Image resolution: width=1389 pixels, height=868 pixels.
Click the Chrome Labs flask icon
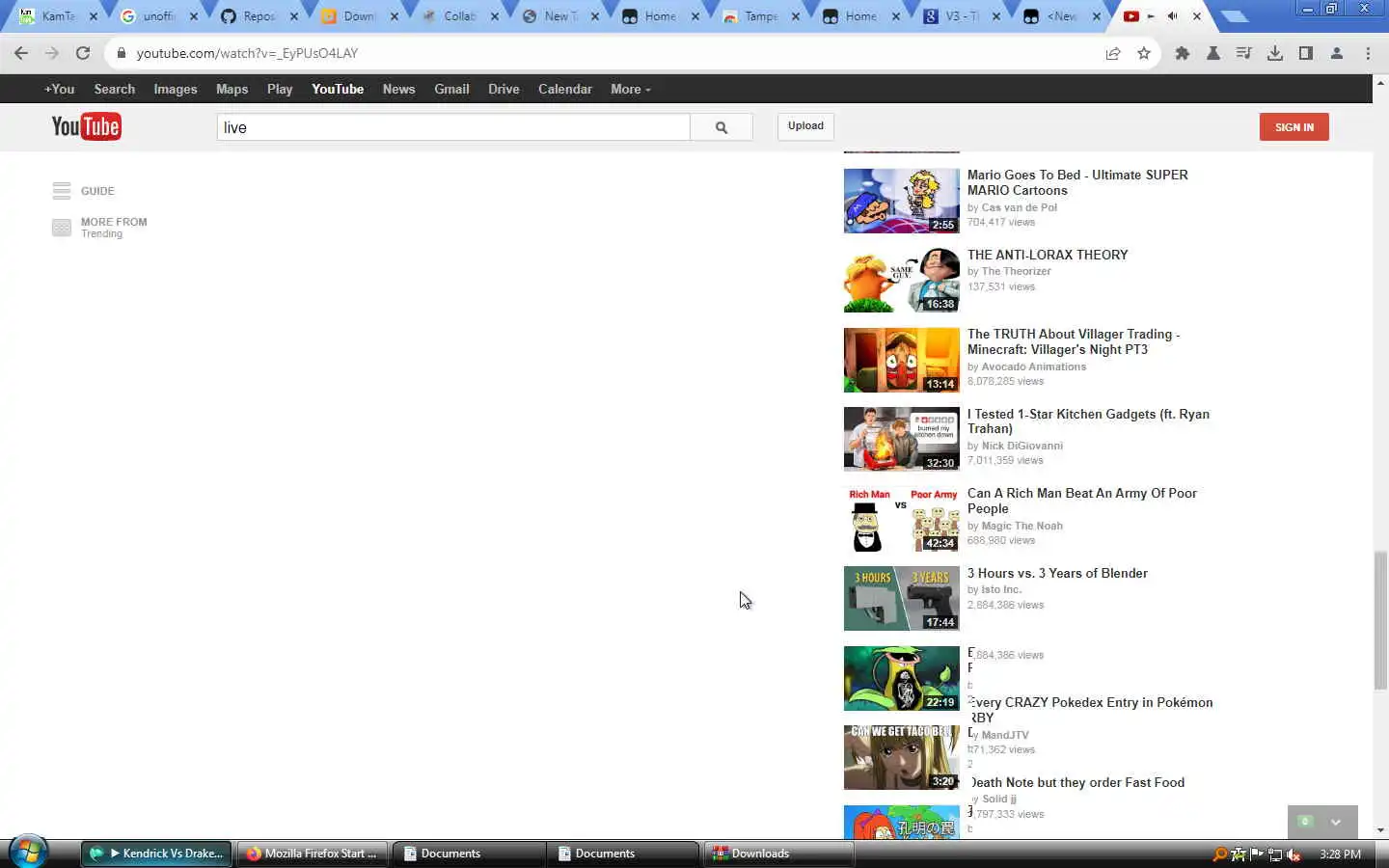click(x=1213, y=53)
